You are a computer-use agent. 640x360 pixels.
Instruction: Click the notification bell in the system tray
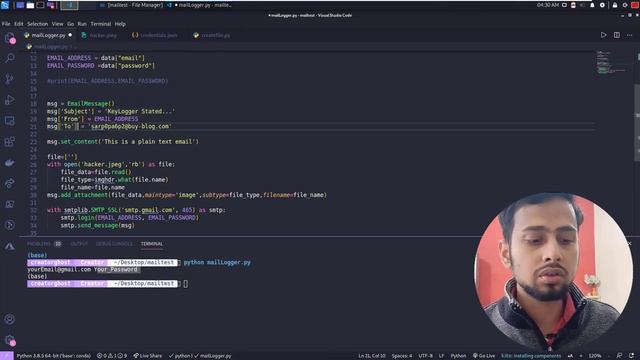(592, 5)
